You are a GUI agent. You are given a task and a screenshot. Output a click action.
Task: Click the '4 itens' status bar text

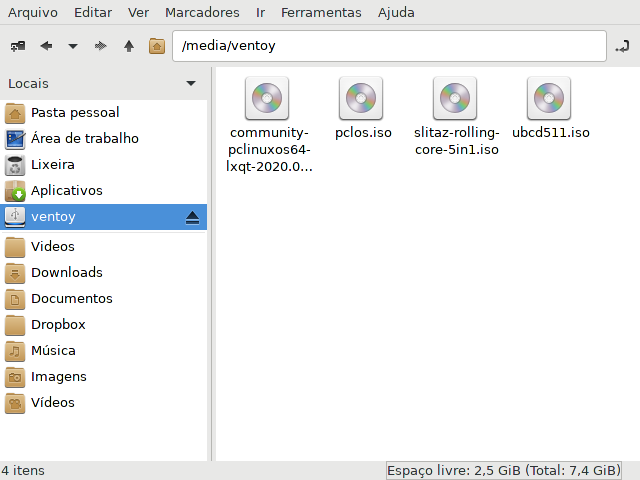point(23,471)
